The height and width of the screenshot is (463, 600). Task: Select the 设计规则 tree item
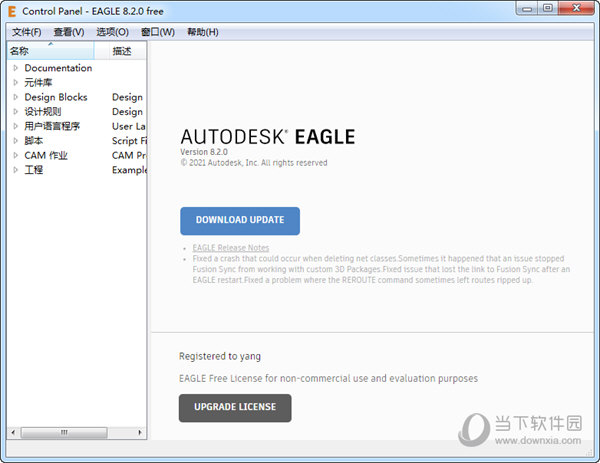click(43, 112)
